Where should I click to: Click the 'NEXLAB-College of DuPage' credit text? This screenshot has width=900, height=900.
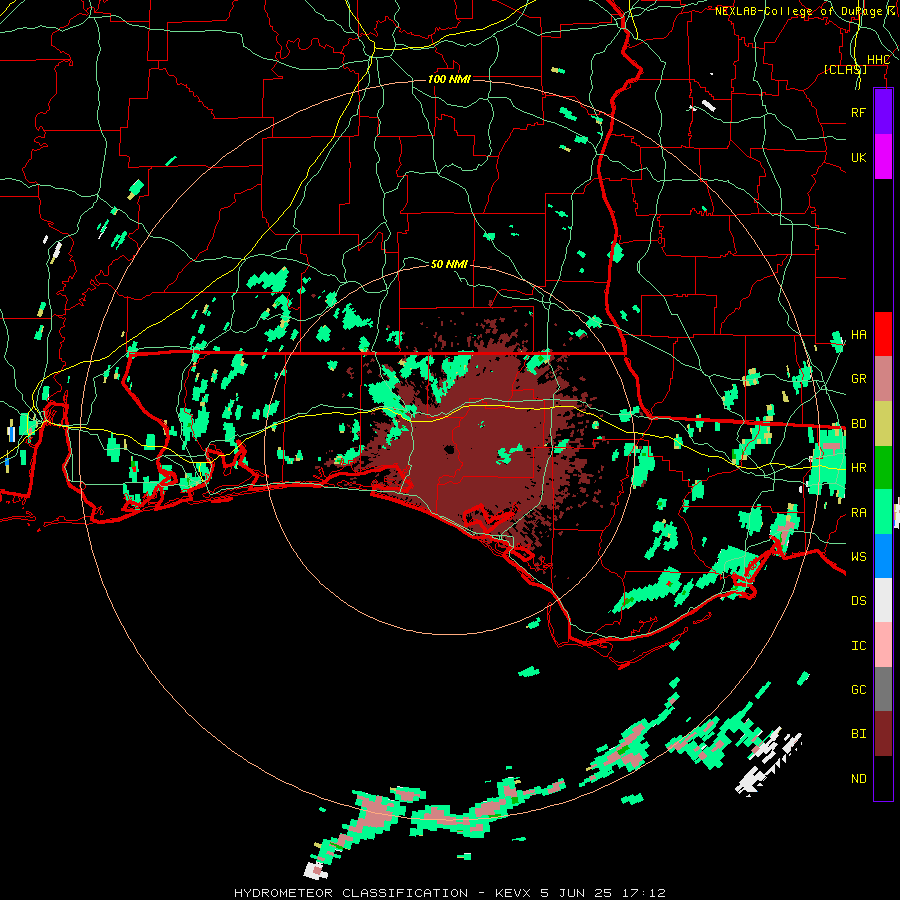click(x=798, y=11)
